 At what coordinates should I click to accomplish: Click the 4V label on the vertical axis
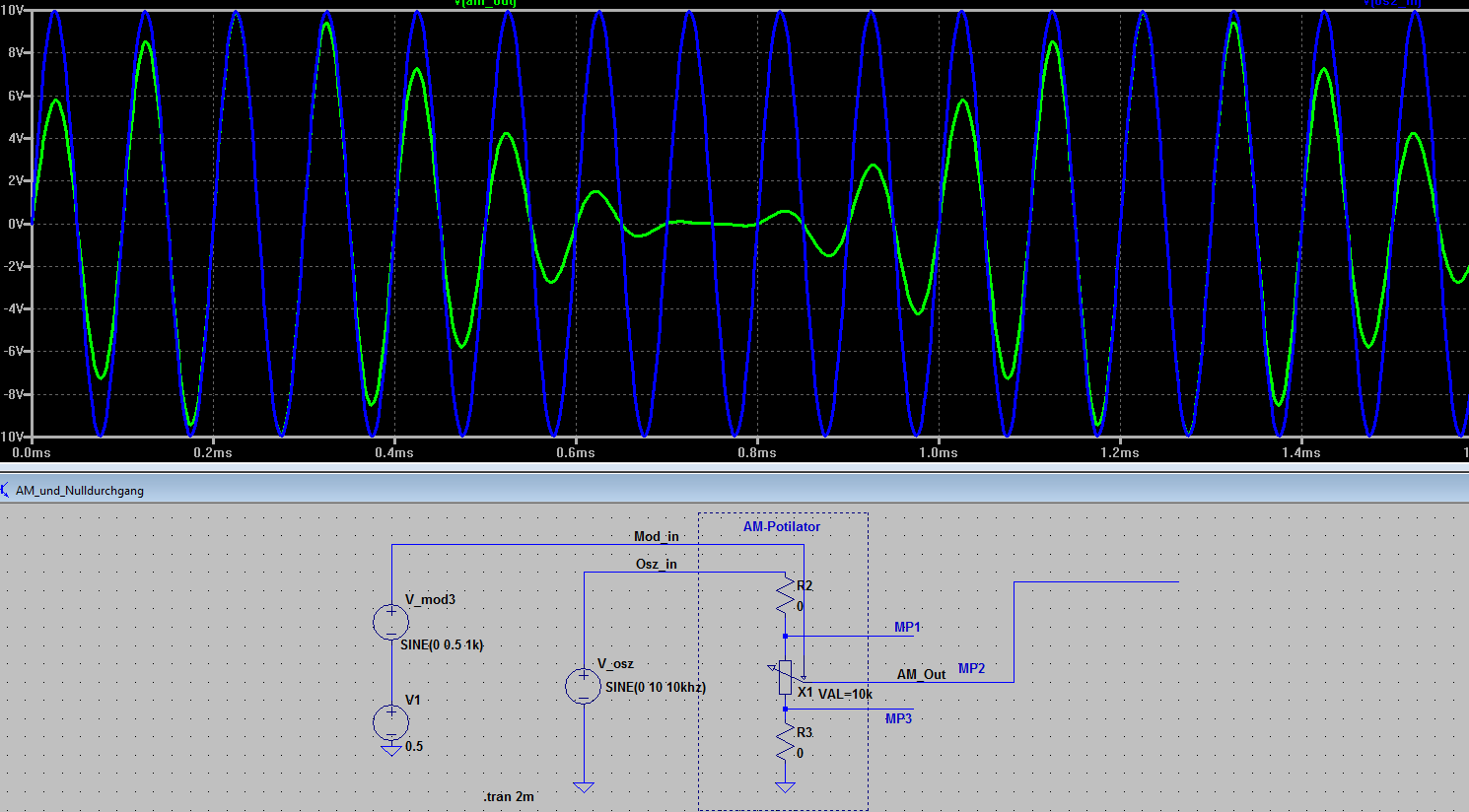[x=15, y=138]
